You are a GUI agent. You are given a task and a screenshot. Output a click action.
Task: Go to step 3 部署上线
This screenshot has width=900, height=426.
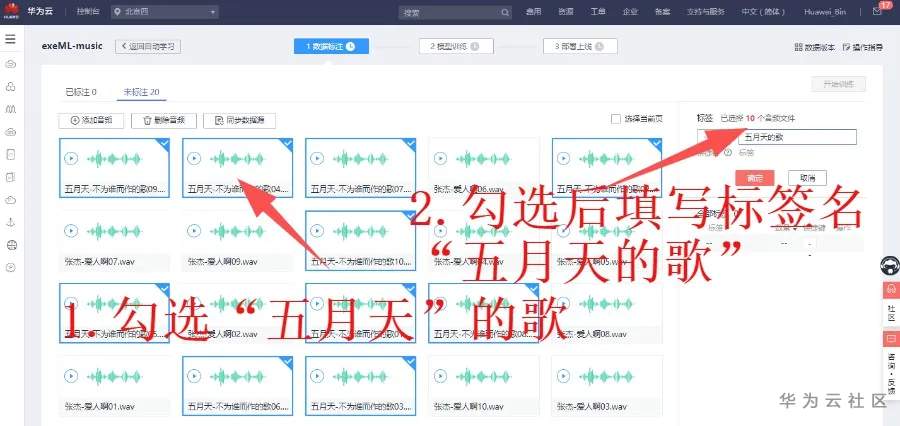pyautogui.click(x=580, y=47)
